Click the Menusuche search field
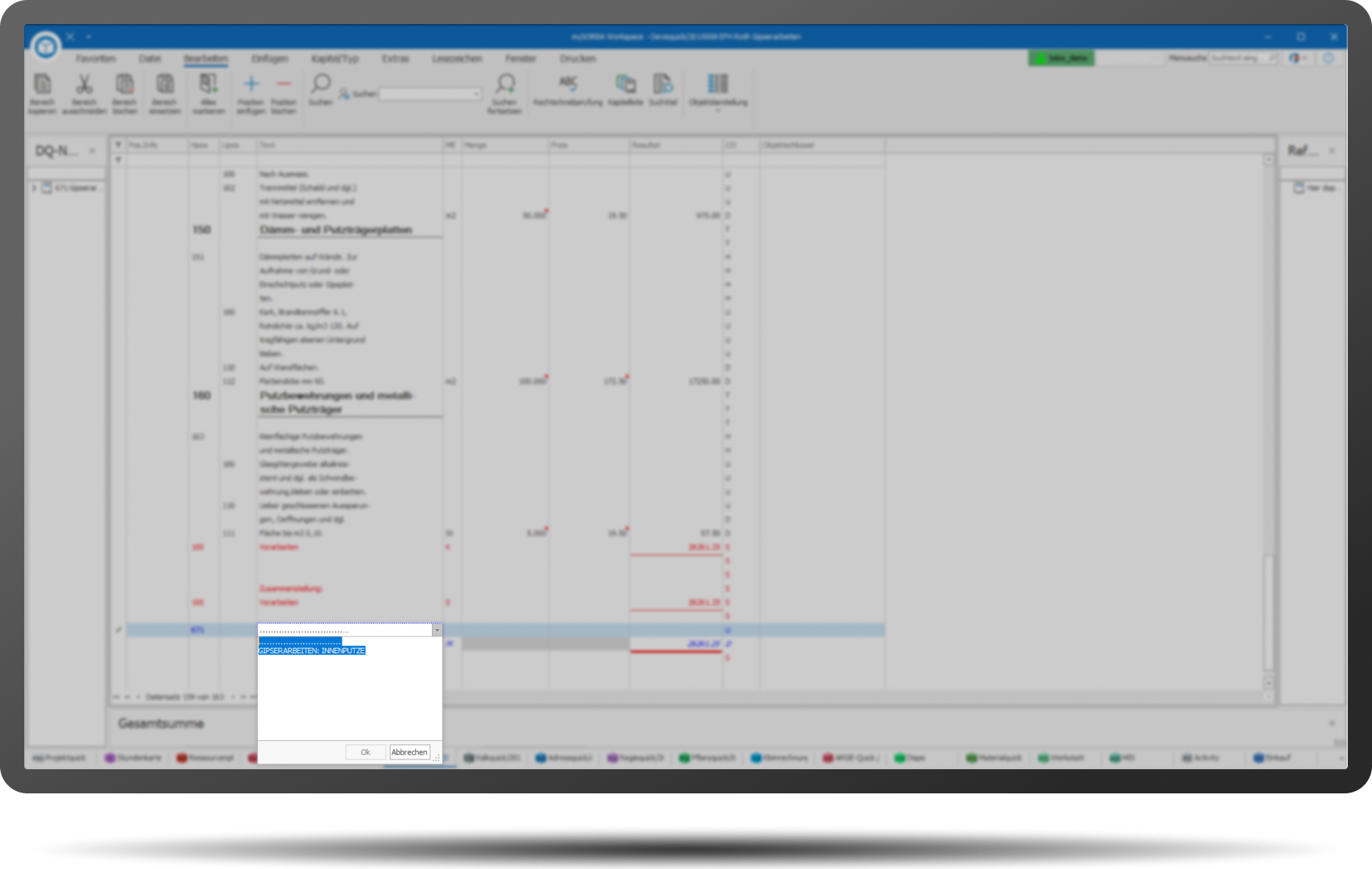 tap(1242, 59)
